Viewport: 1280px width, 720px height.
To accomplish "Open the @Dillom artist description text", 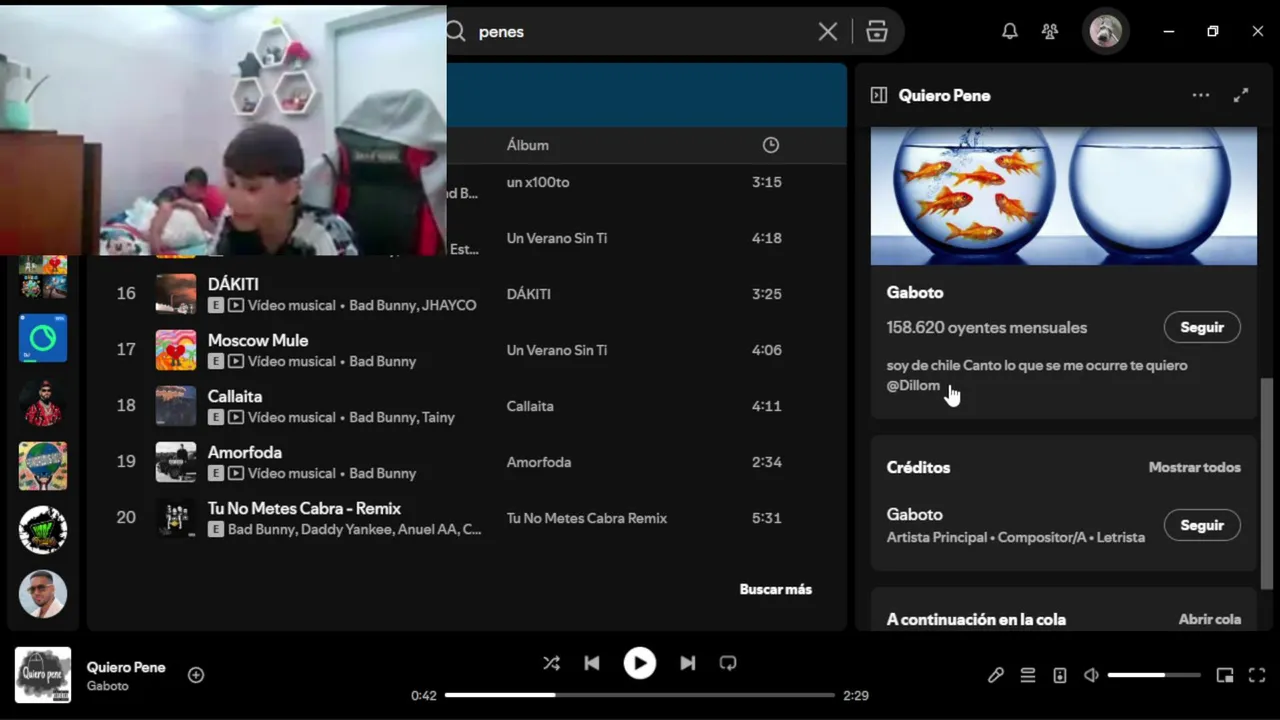I will point(913,385).
